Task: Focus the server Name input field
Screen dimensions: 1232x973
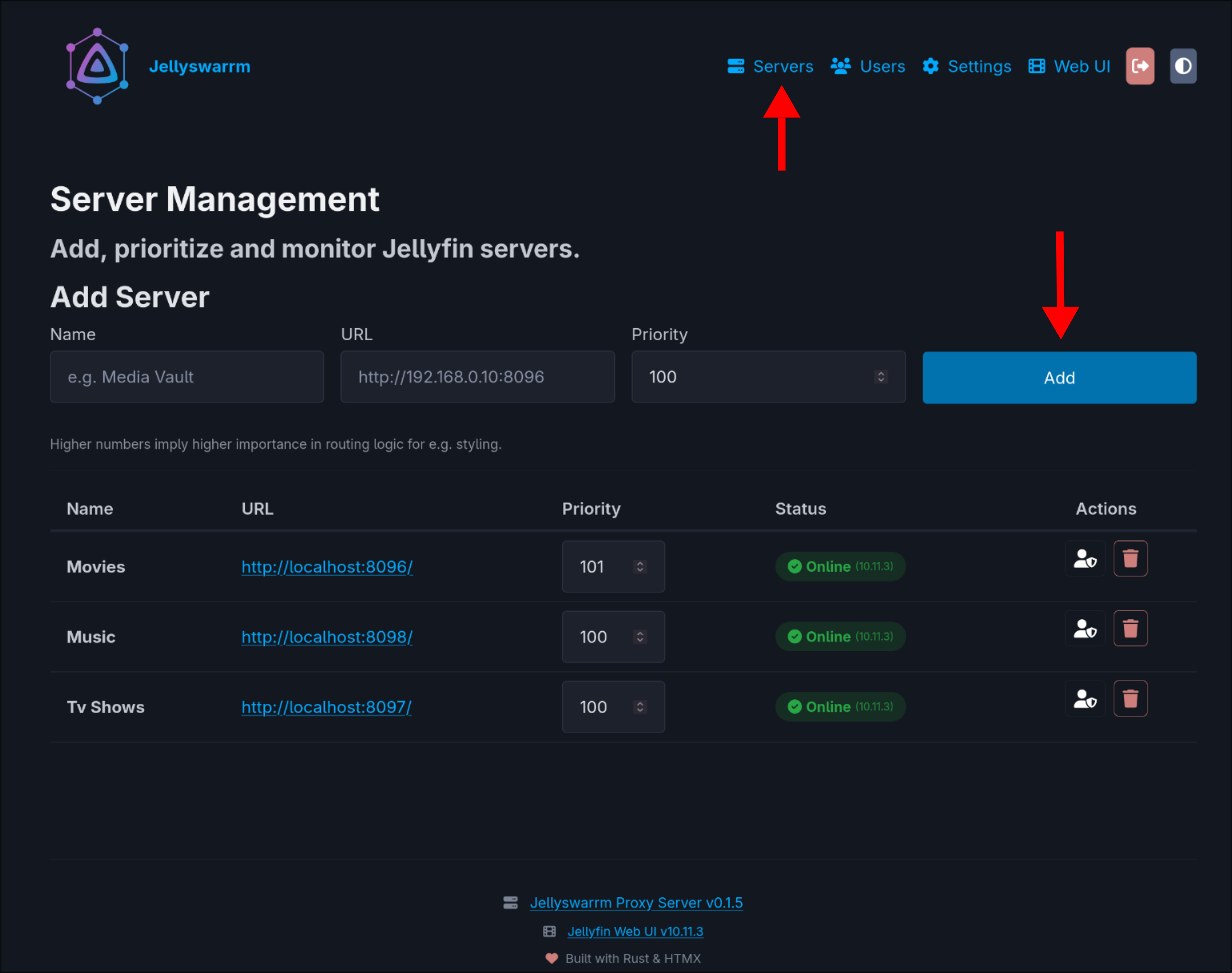Action: (x=187, y=377)
